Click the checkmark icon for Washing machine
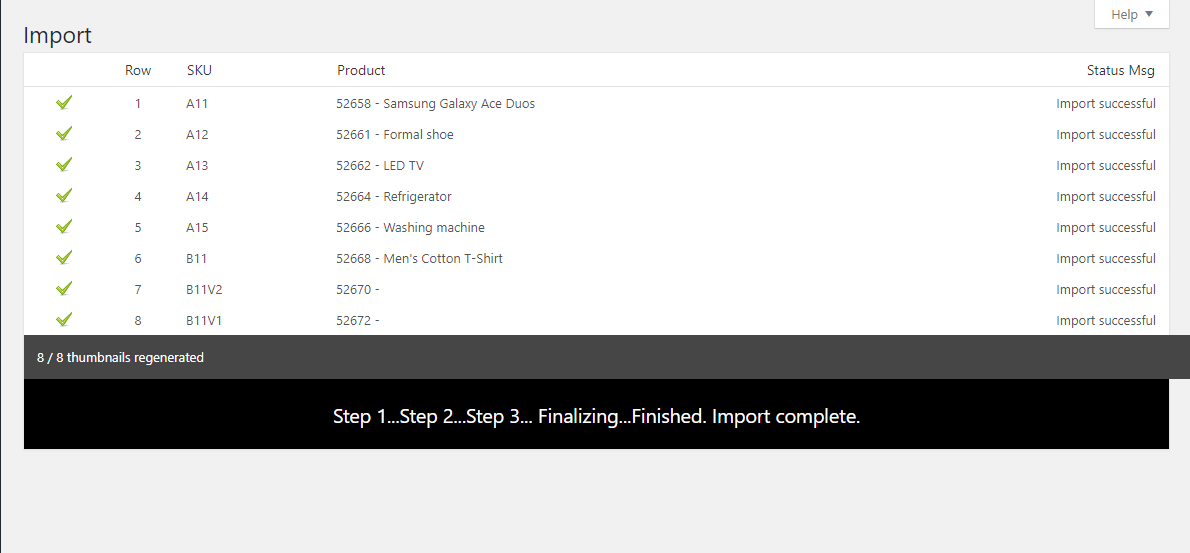This screenshot has height=553, width=1190. [65, 227]
